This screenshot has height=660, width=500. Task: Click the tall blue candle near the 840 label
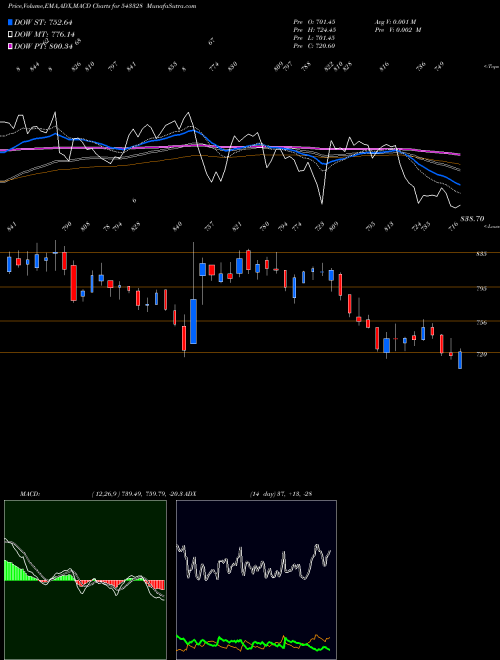(x=193, y=321)
